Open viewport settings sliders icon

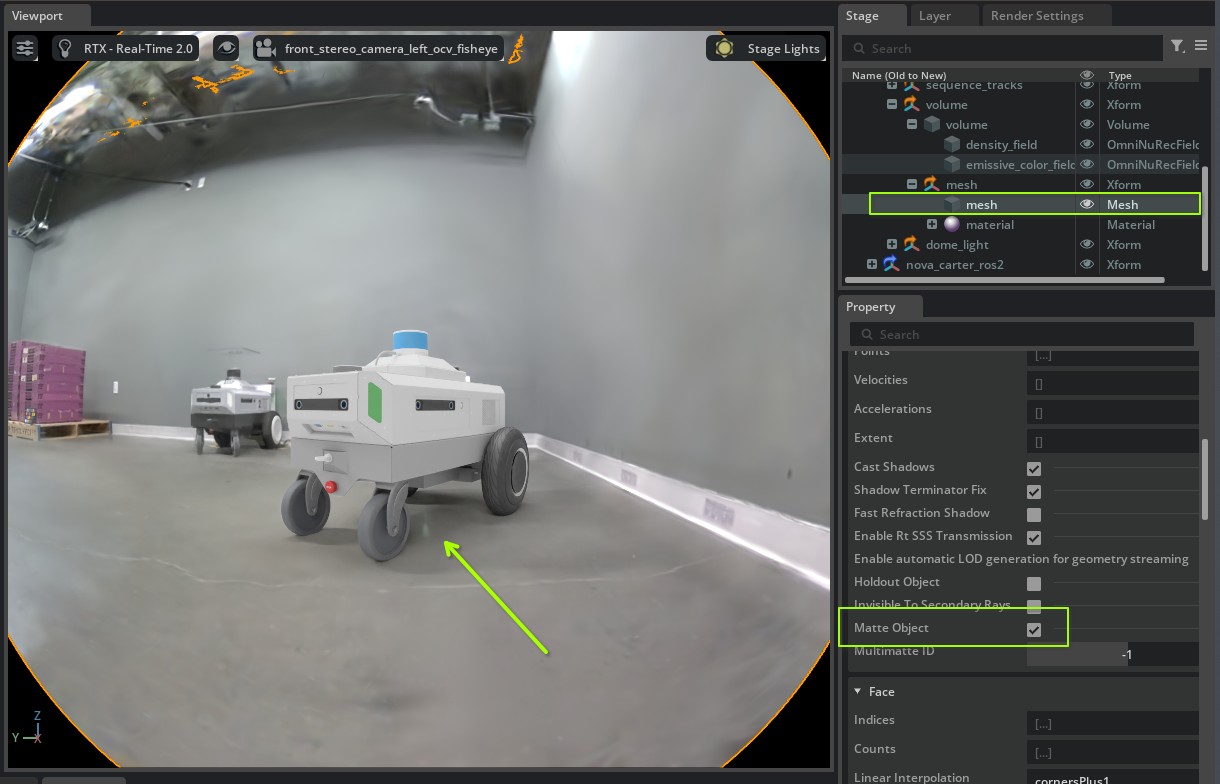click(24, 48)
